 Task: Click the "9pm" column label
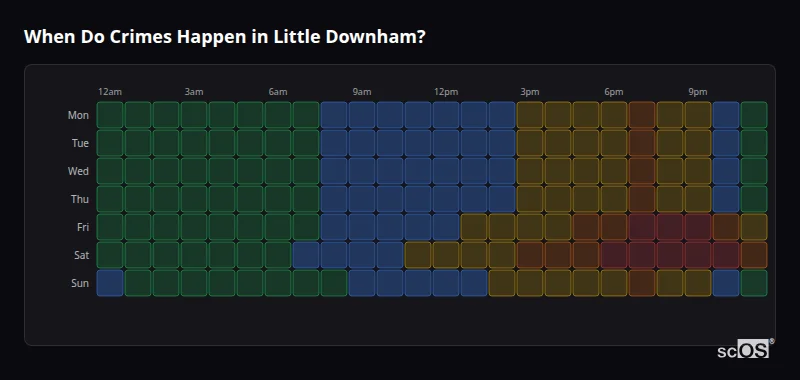697,92
